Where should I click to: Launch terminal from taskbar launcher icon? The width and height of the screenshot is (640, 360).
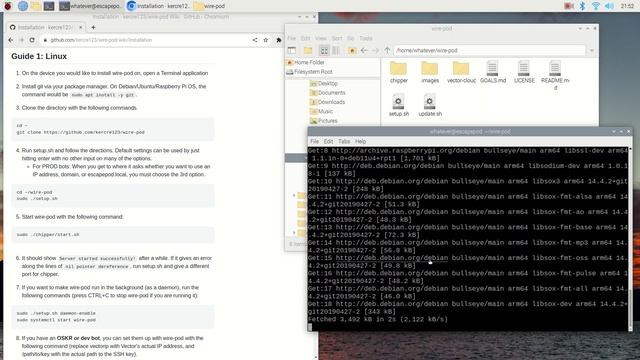(x=49, y=6)
